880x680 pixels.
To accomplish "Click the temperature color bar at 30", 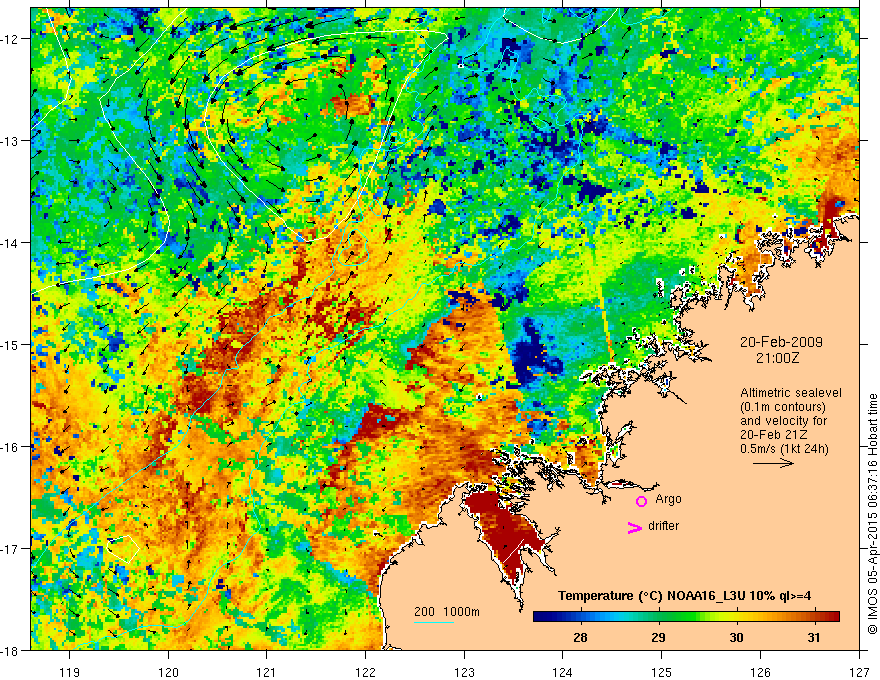I will [736, 617].
